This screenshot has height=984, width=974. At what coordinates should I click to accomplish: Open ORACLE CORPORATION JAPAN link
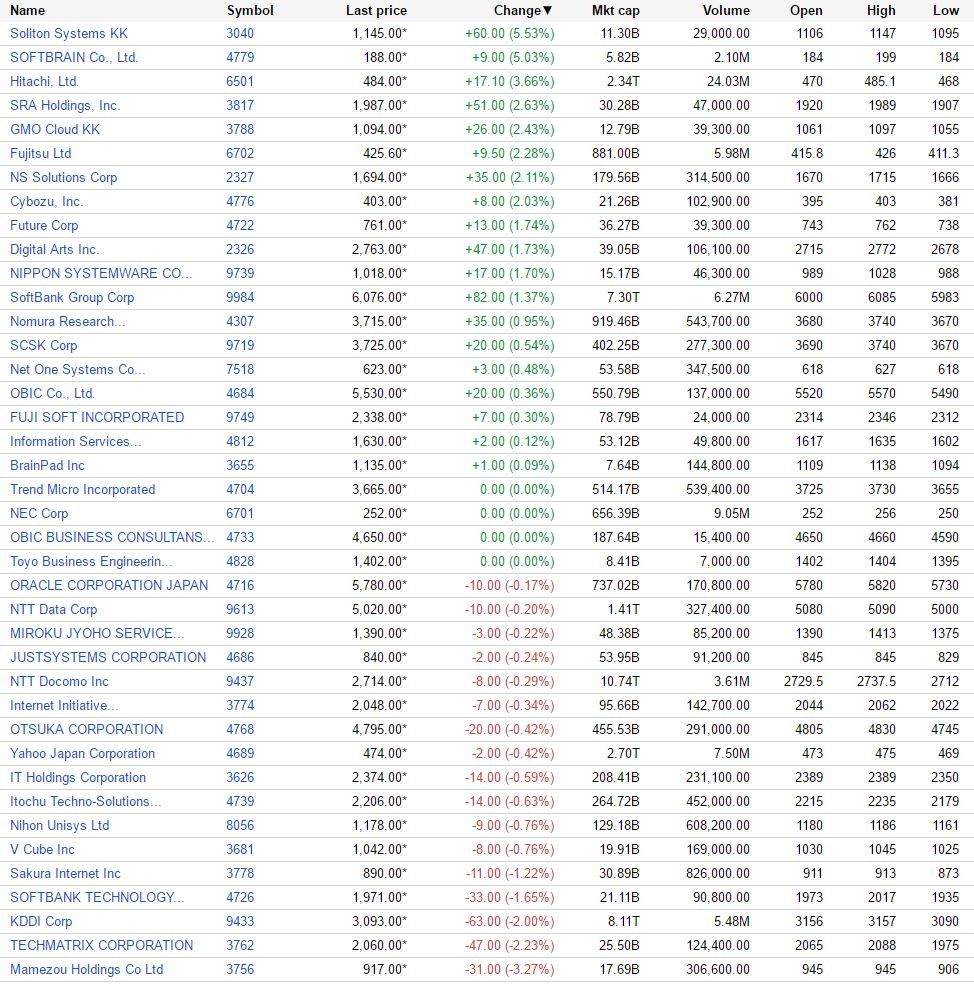tap(109, 586)
